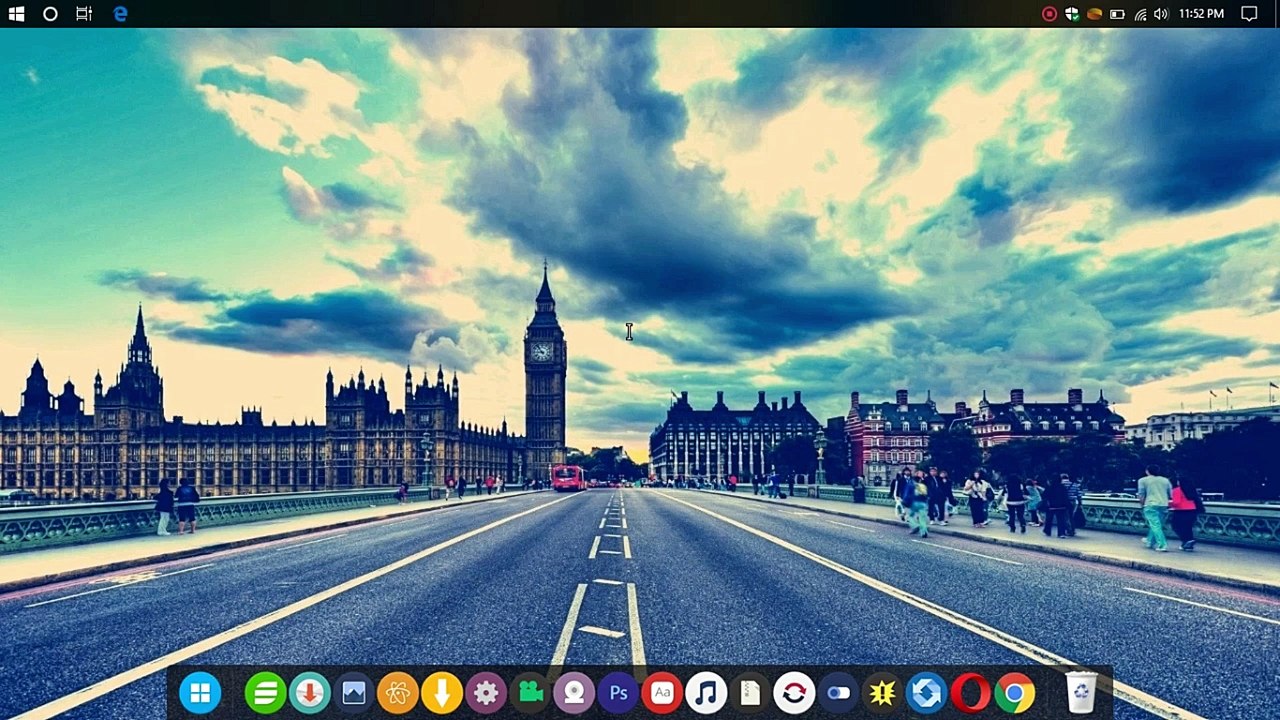Open the yellow starburst exclamation dock icon
The height and width of the screenshot is (720, 1280).
882,692
